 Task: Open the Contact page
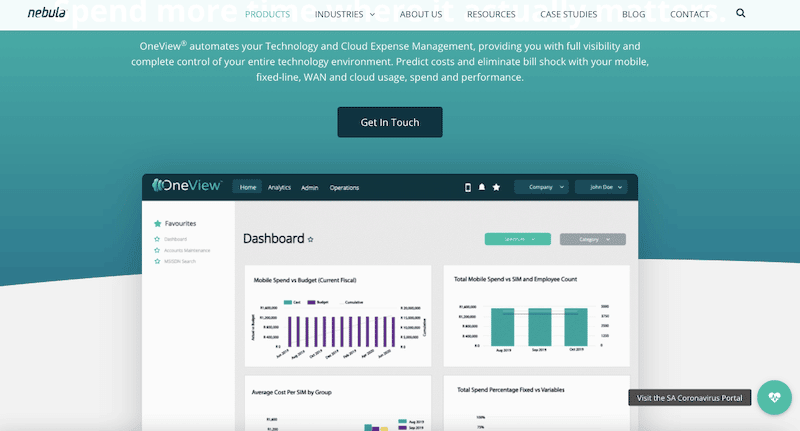[689, 14]
